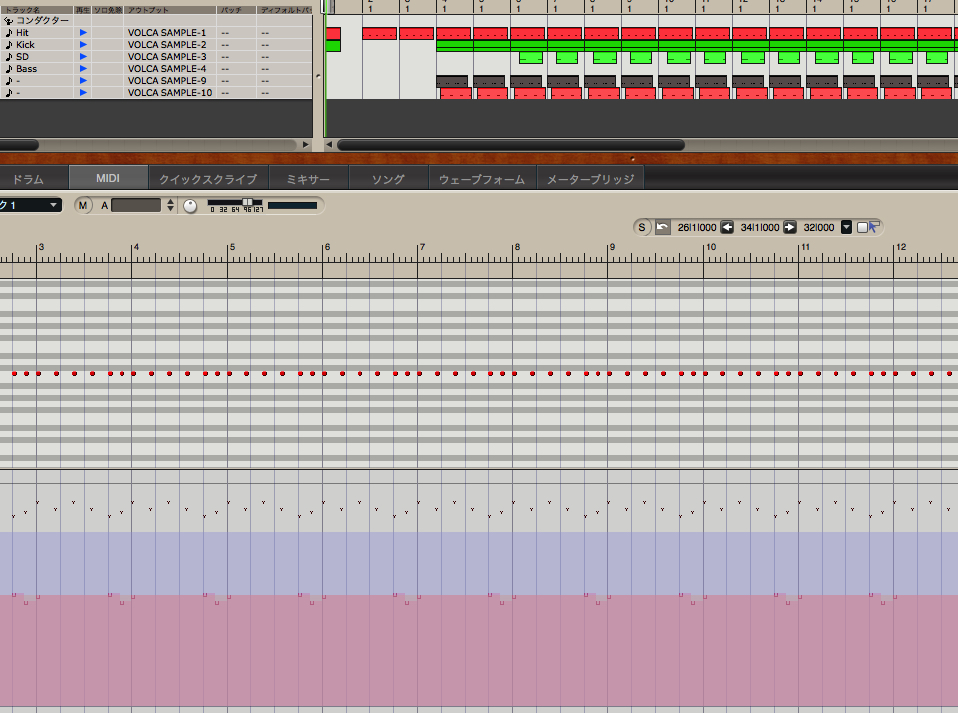Image resolution: width=958 pixels, height=713 pixels.
Task: Toggle play-enable for the VOLCA SAMPLE-9 track
Action: 83,81
